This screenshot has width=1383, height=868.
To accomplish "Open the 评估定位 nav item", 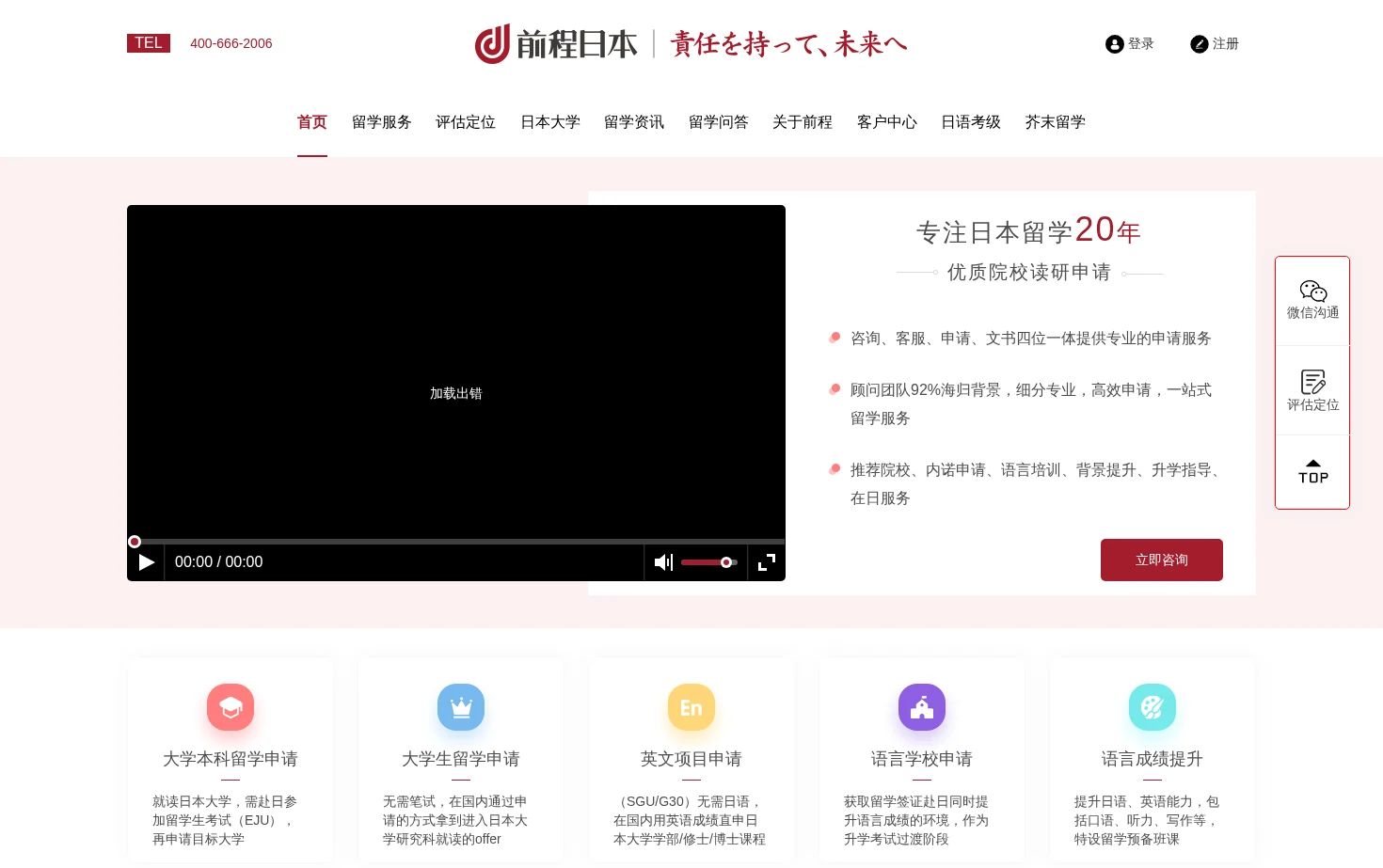I will [466, 122].
